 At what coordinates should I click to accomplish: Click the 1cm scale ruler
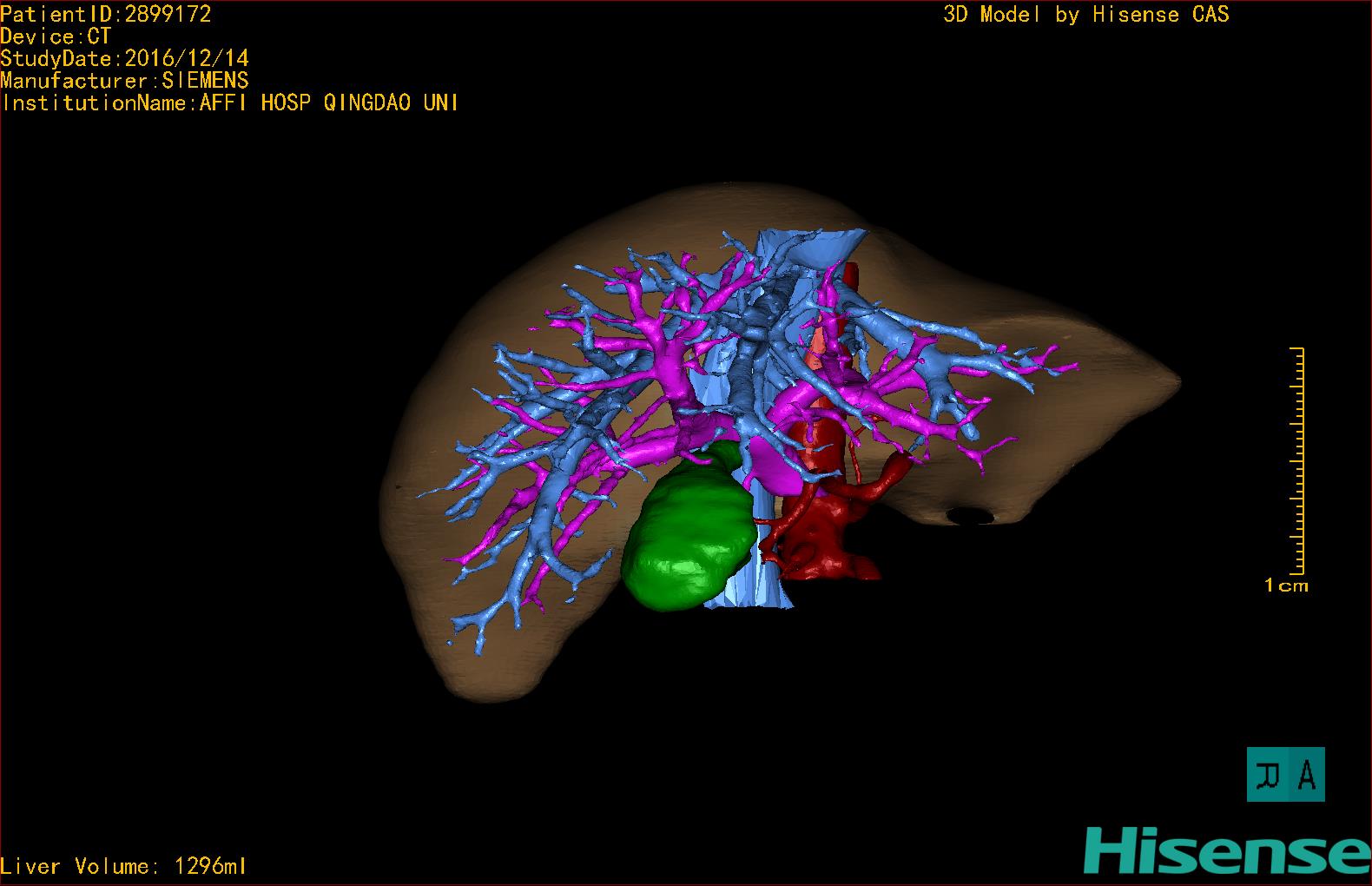pos(1297,460)
